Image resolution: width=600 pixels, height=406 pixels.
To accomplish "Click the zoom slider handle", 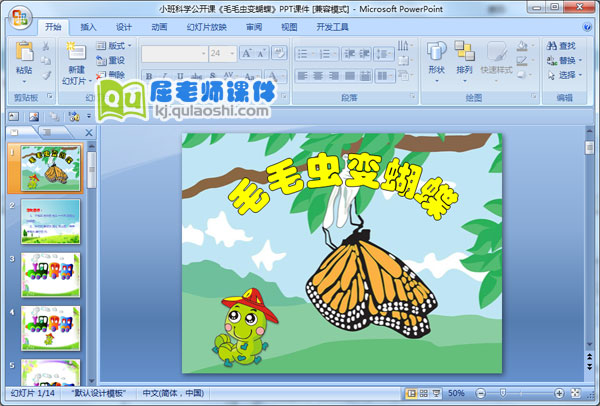I will tap(503, 393).
